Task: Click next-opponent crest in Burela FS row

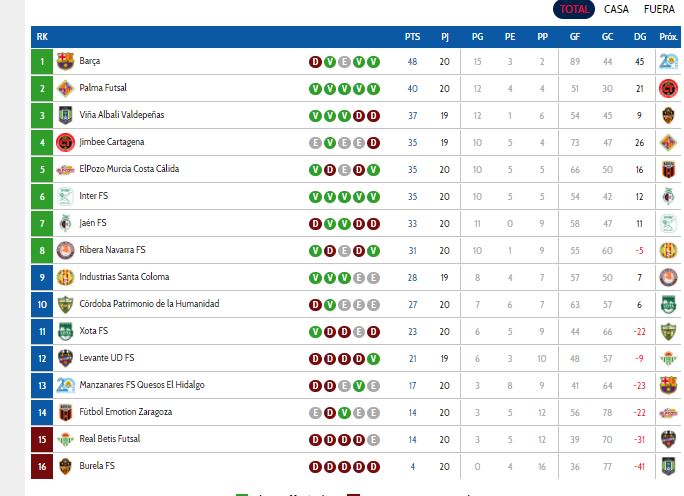Action: [668, 466]
